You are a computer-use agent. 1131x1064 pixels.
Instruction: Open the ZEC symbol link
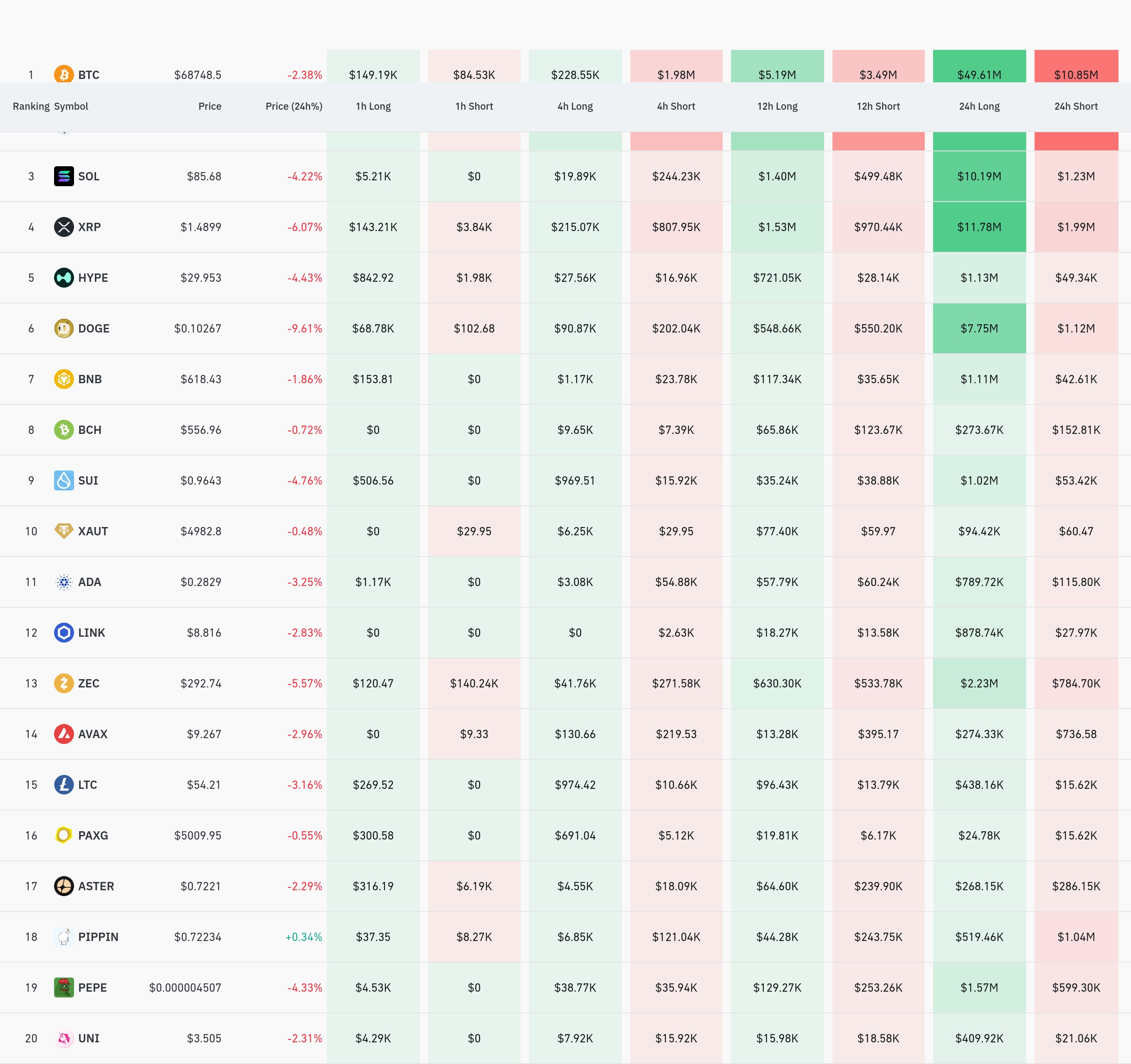click(x=89, y=683)
